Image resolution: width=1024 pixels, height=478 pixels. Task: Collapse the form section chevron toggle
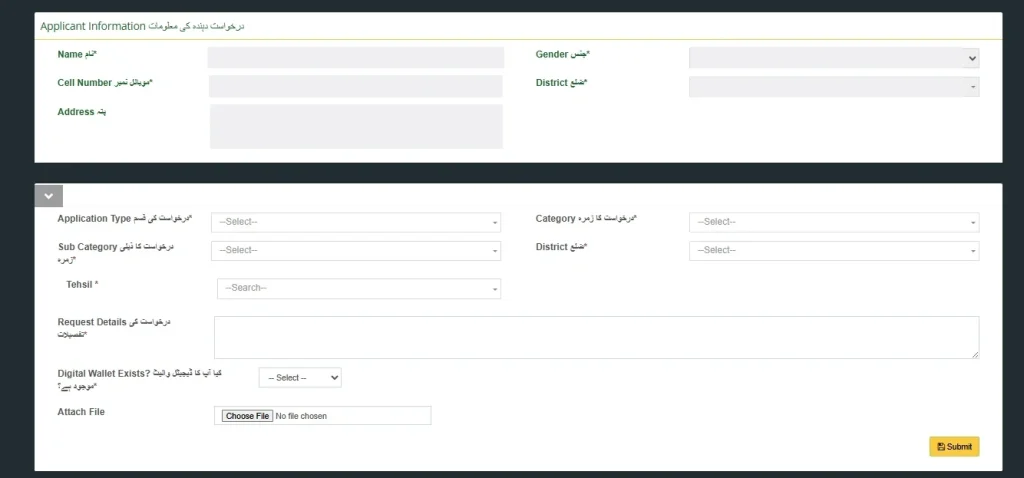click(48, 196)
